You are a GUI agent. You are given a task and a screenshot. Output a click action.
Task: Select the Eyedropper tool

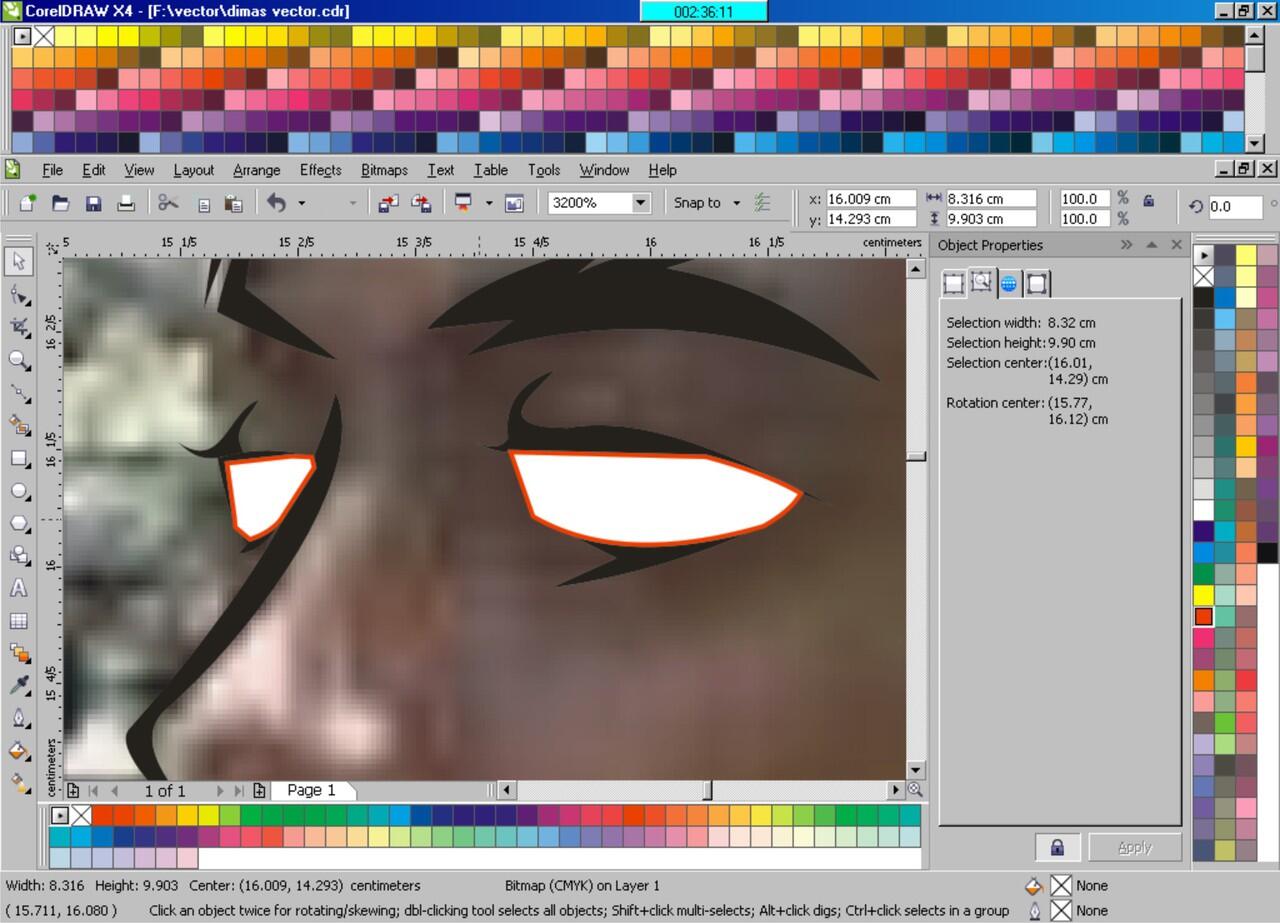click(x=19, y=686)
